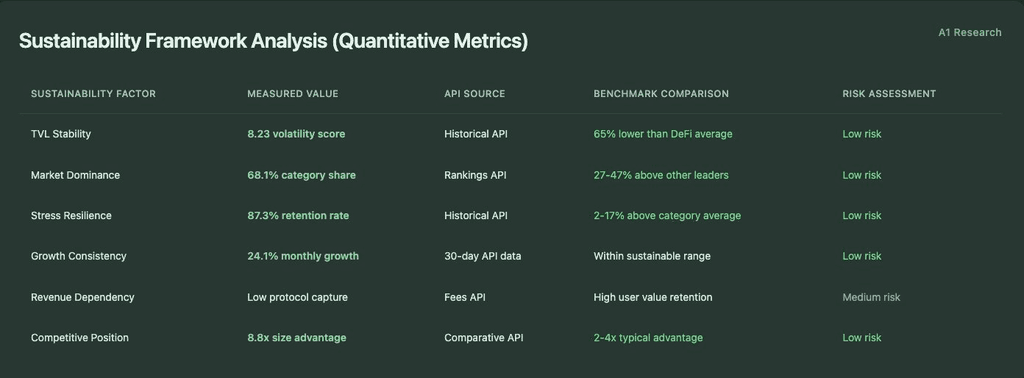Click the TVL Stability row label
This screenshot has height=378, width=1024.
(61, 134)
